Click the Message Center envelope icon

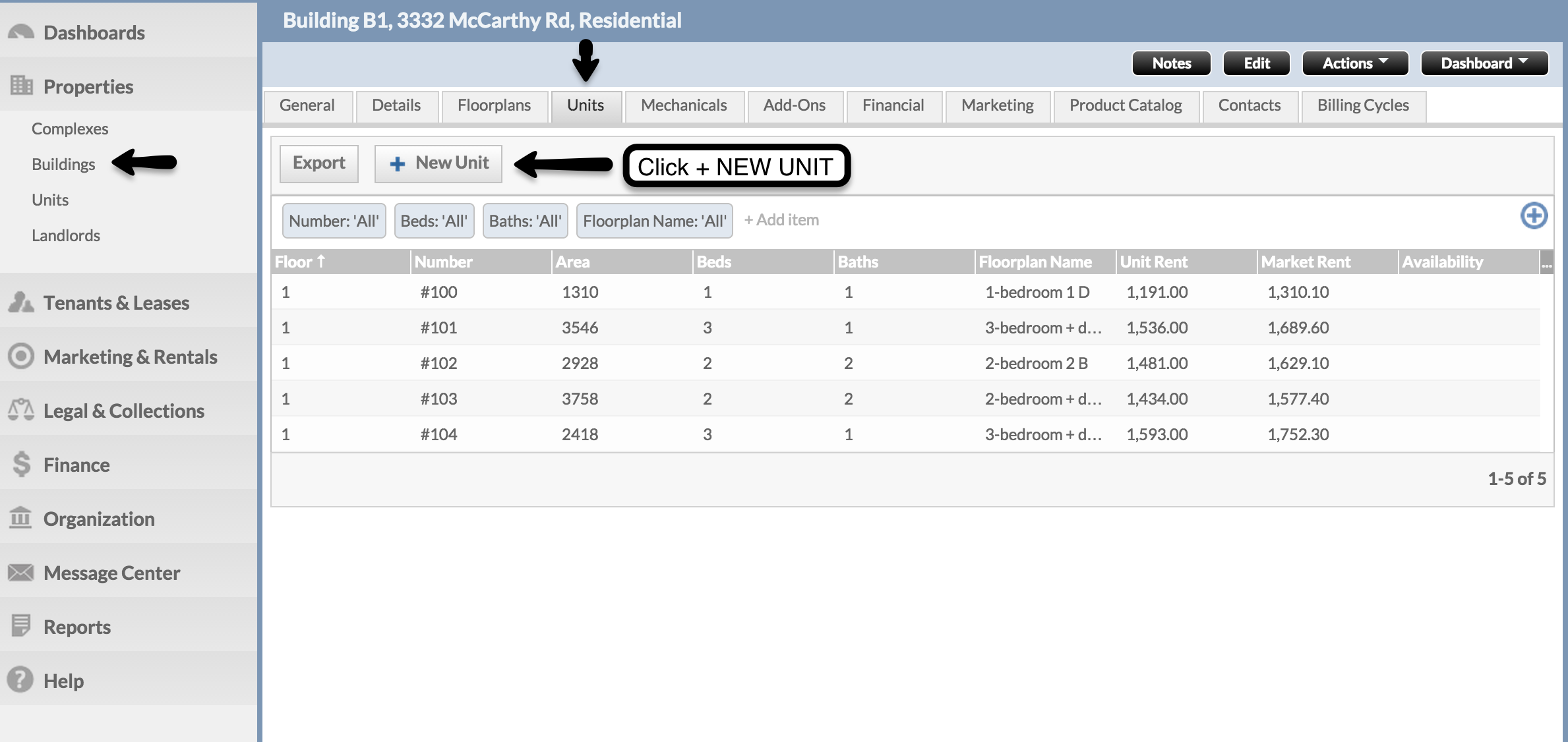21,573
